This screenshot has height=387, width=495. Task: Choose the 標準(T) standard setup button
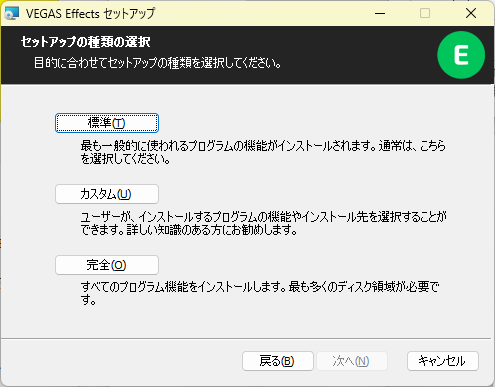point(107,123)
